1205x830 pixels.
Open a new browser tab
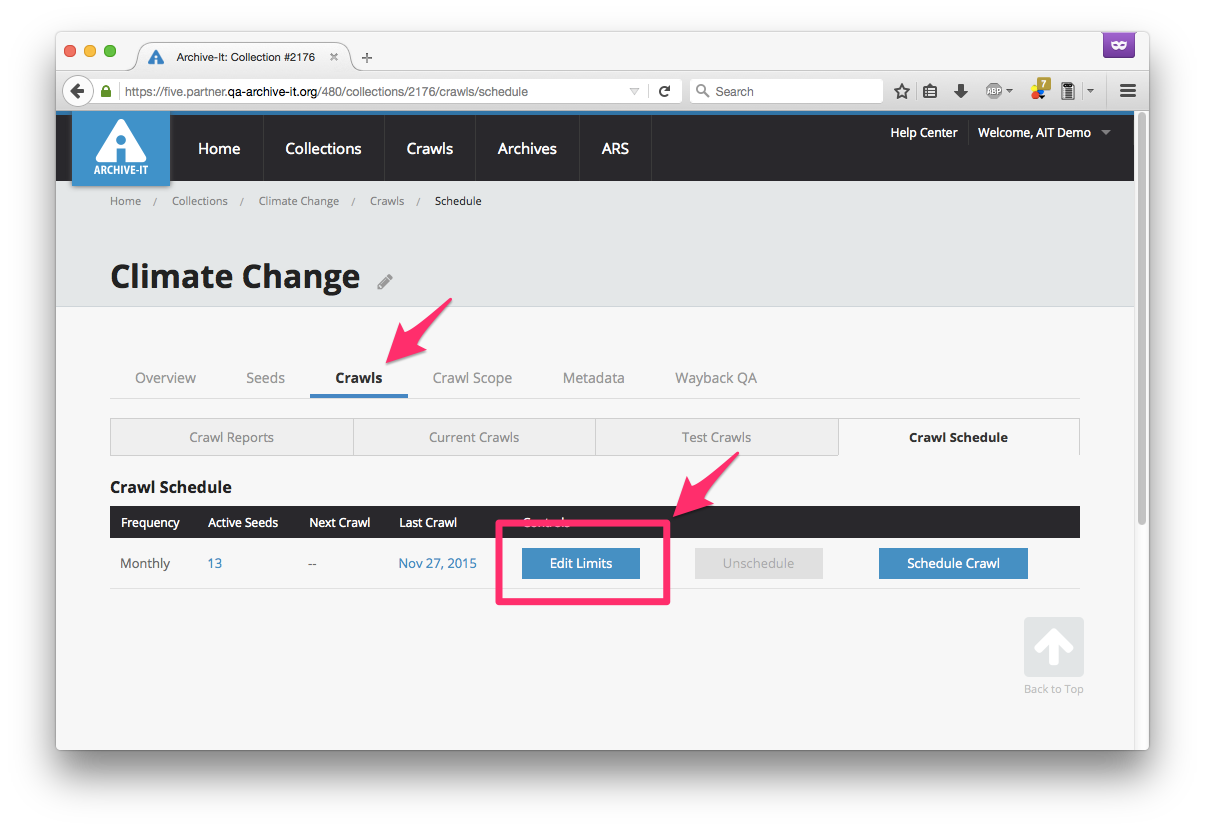[x=367, y=58]
